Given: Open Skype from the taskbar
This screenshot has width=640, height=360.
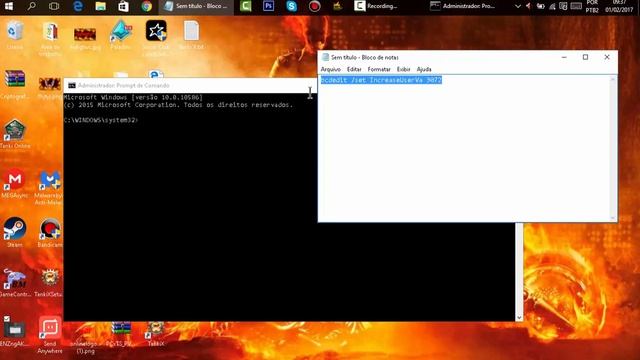Looking at the screenshot, I should tap(291, 6).
